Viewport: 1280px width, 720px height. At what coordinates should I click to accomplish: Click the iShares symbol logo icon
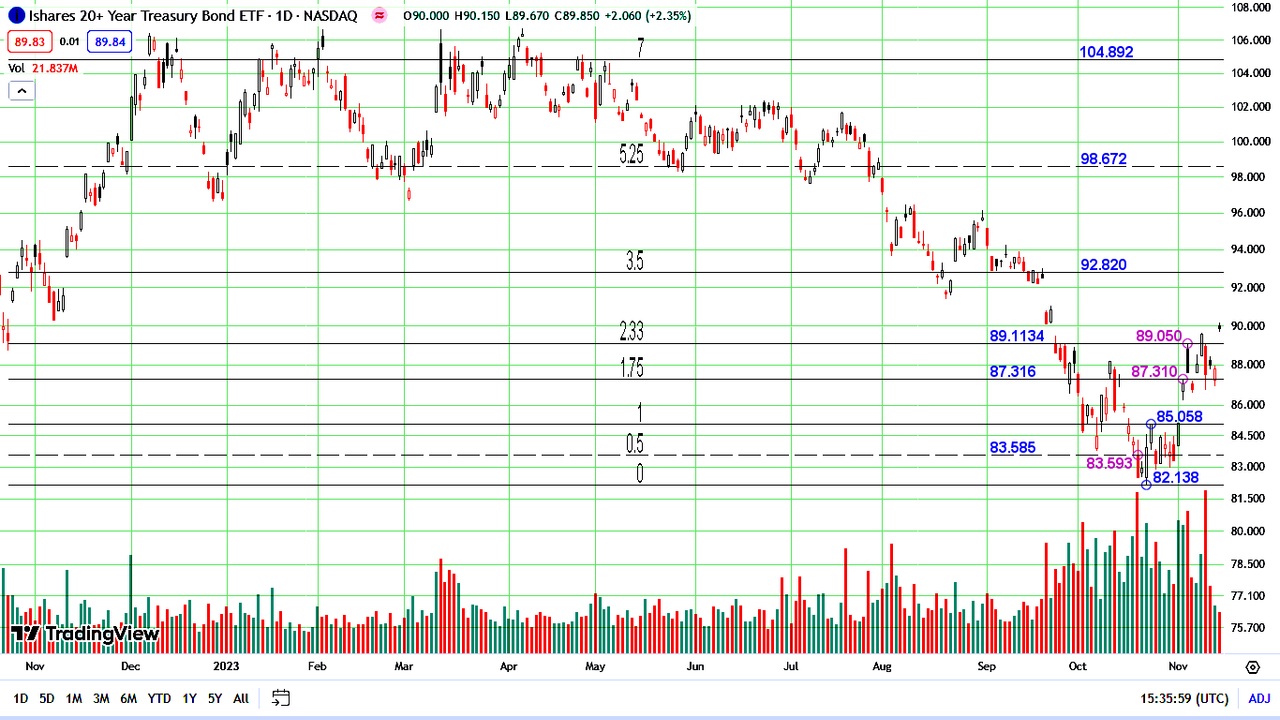(17, 15)
